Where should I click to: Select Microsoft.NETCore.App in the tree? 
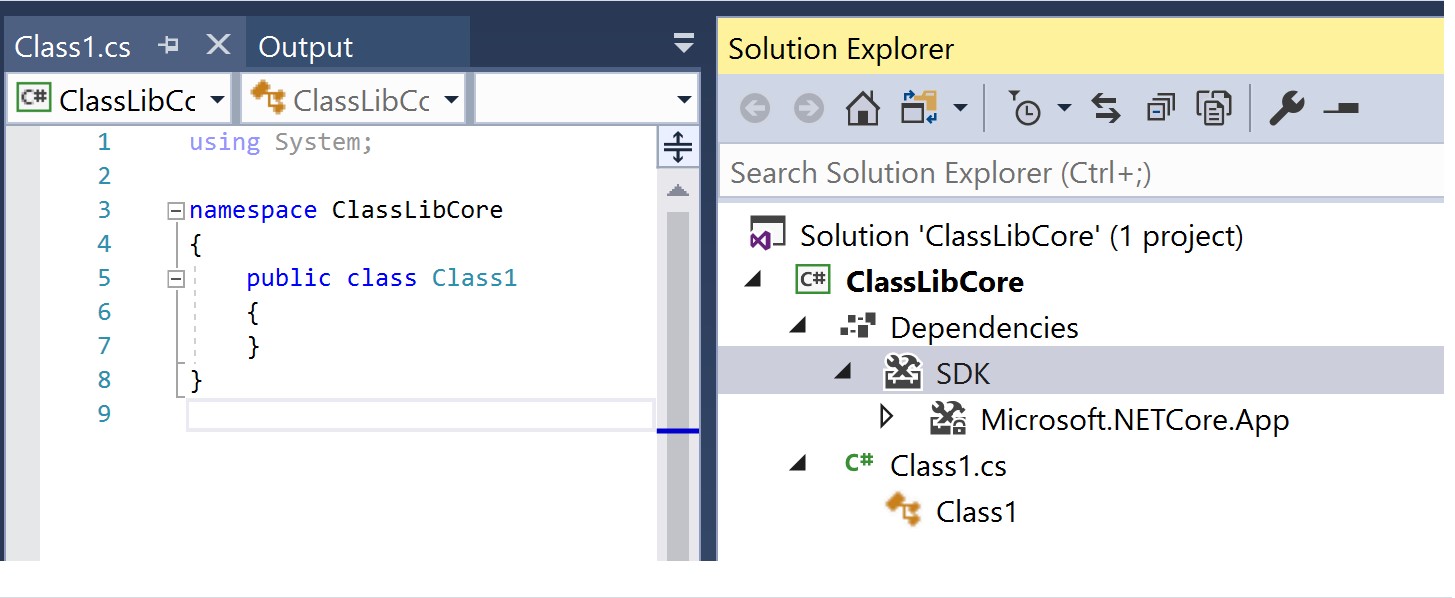tap(1135, 420)
